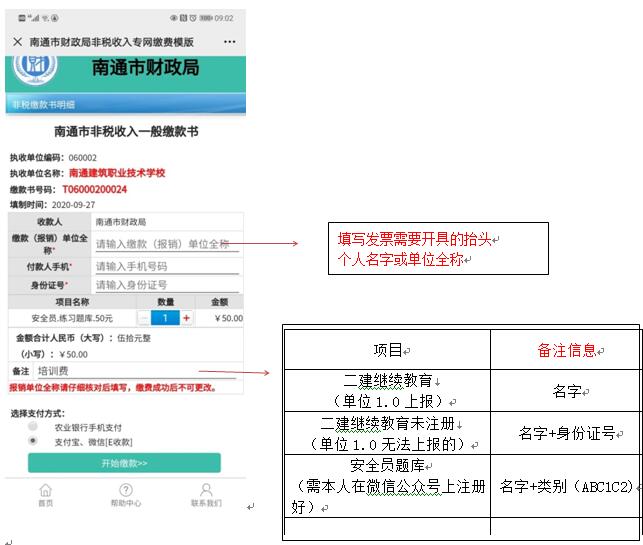Increase quantity with the red plus button
The height and width of the screenshot is (545, 643).
point(186,318)
